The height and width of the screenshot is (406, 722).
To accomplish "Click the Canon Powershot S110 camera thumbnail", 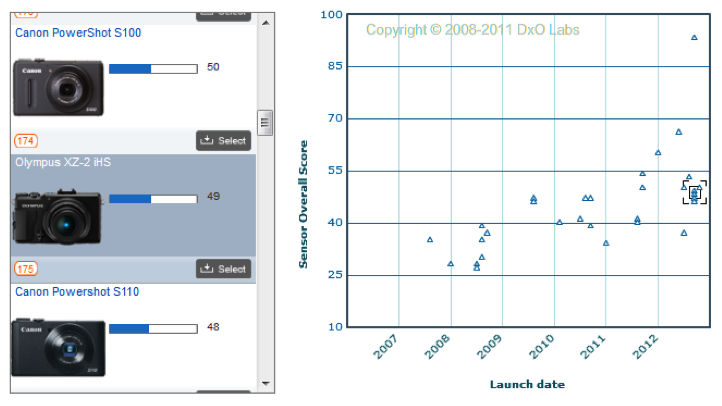I will (x=58, y=347).
